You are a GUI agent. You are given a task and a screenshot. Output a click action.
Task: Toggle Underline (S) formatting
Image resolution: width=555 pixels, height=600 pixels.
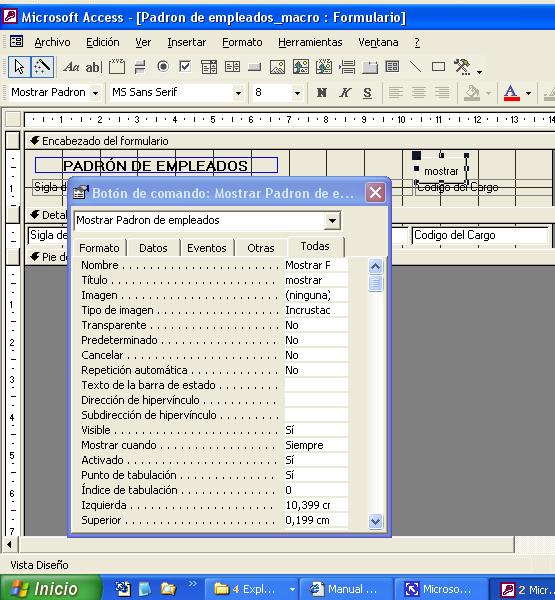[x=367, y=93]
